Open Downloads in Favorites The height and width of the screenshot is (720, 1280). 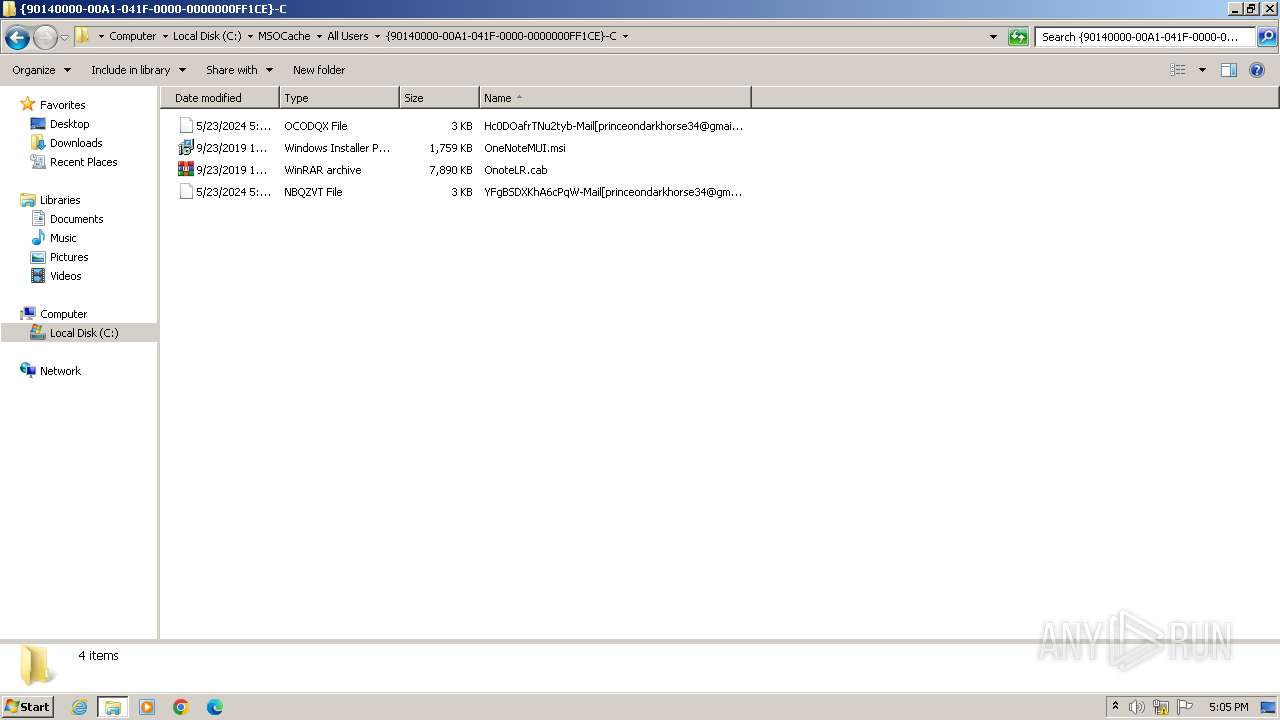(76, 143)
